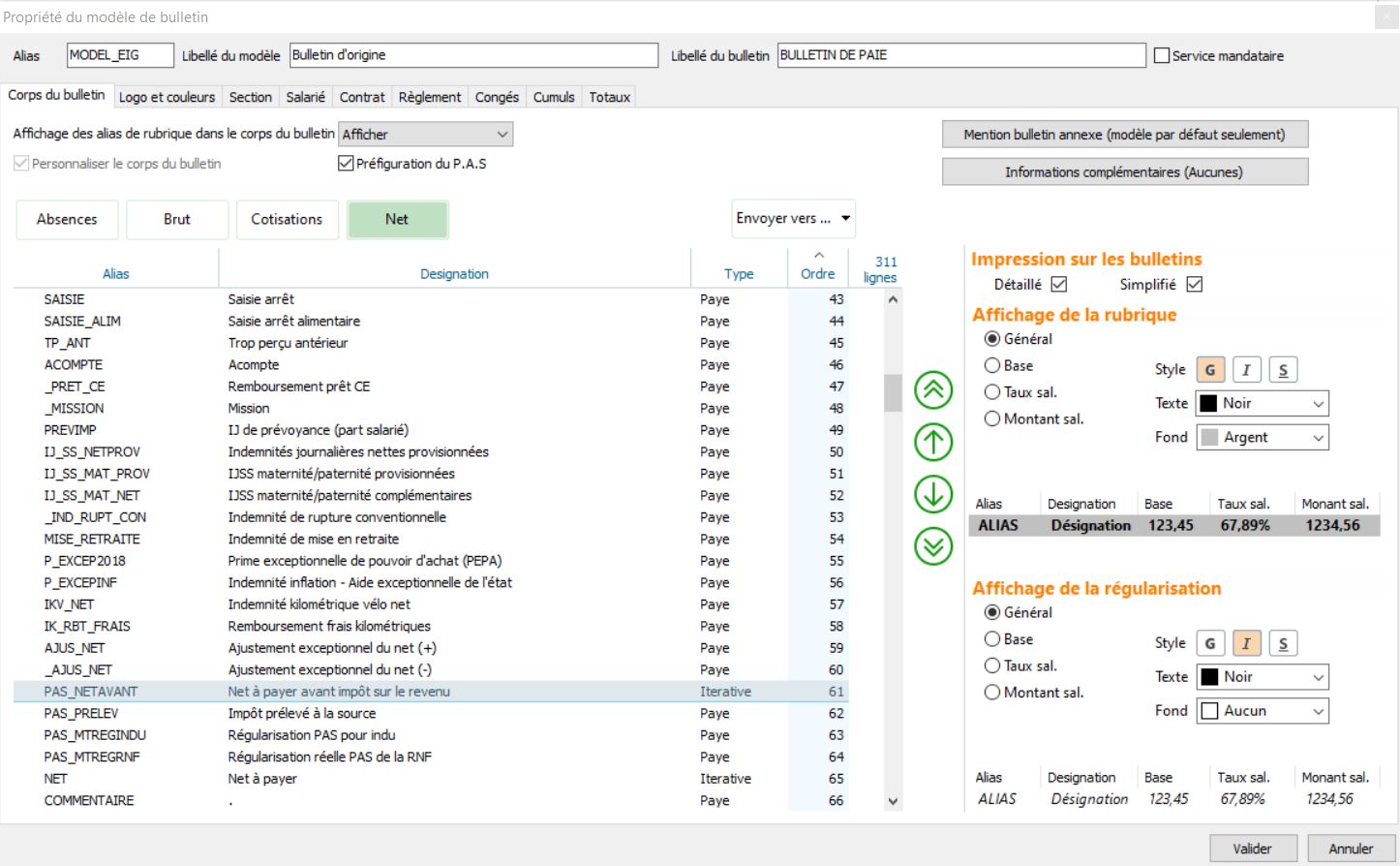Toggle Simplifié impression checkbox
Viewport: 1400px width, 866px height.
[1194, 284]
